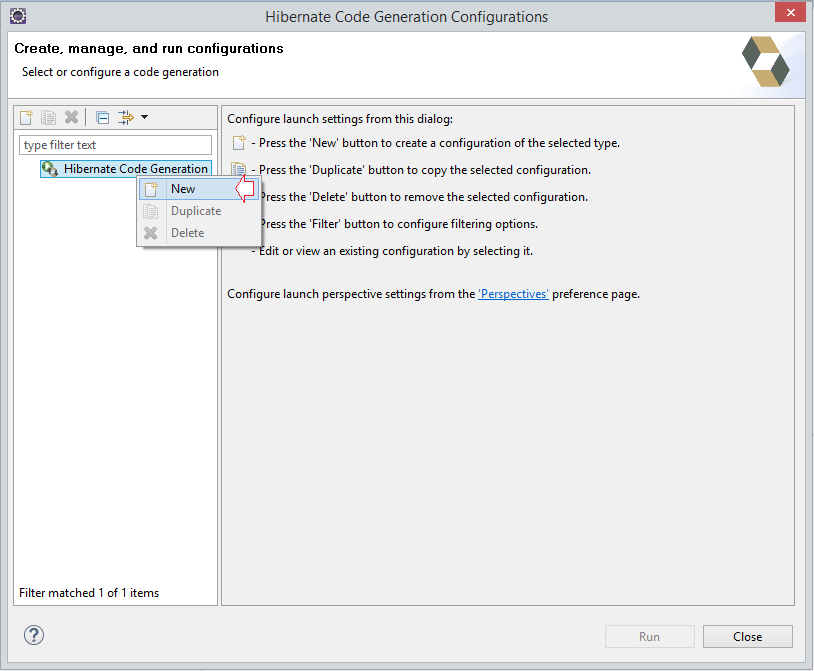Click the New configuration icon in instructions panel
814x671 pixels.
click(237, 145)
